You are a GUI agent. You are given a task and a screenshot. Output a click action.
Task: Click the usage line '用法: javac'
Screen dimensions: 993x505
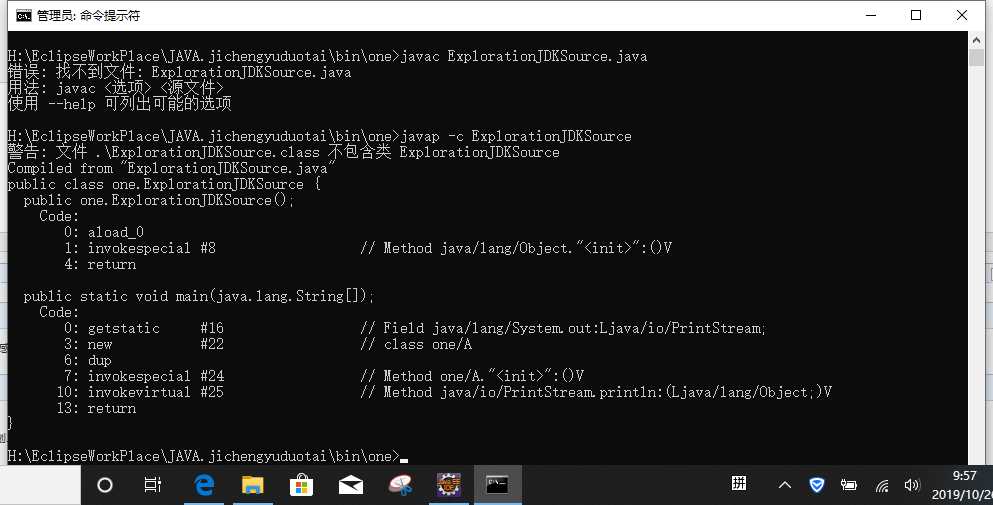tap(115, 88)
